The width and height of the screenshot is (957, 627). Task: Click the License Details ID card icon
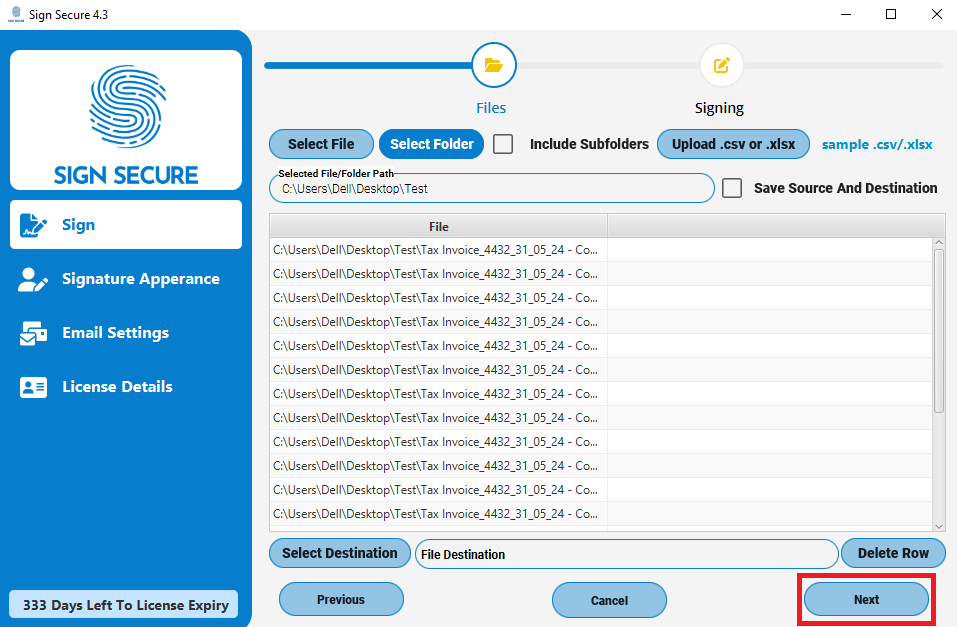point(33,387)
